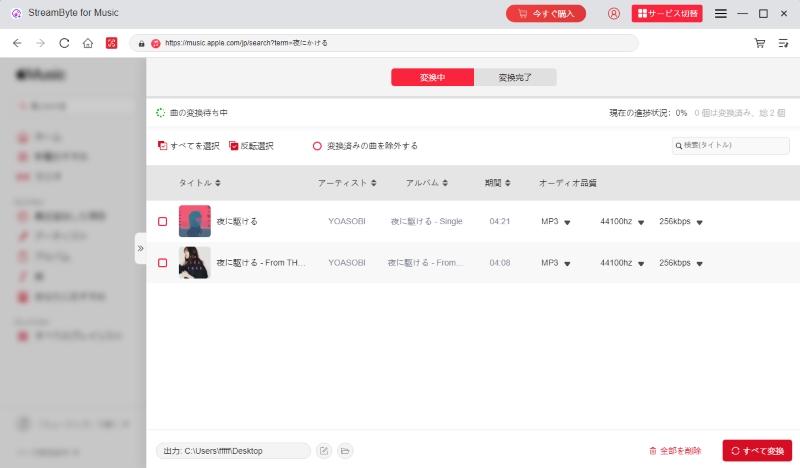800x468 pixels.
Task: Click the output path field C:\Users
Action: click(233, 451)
